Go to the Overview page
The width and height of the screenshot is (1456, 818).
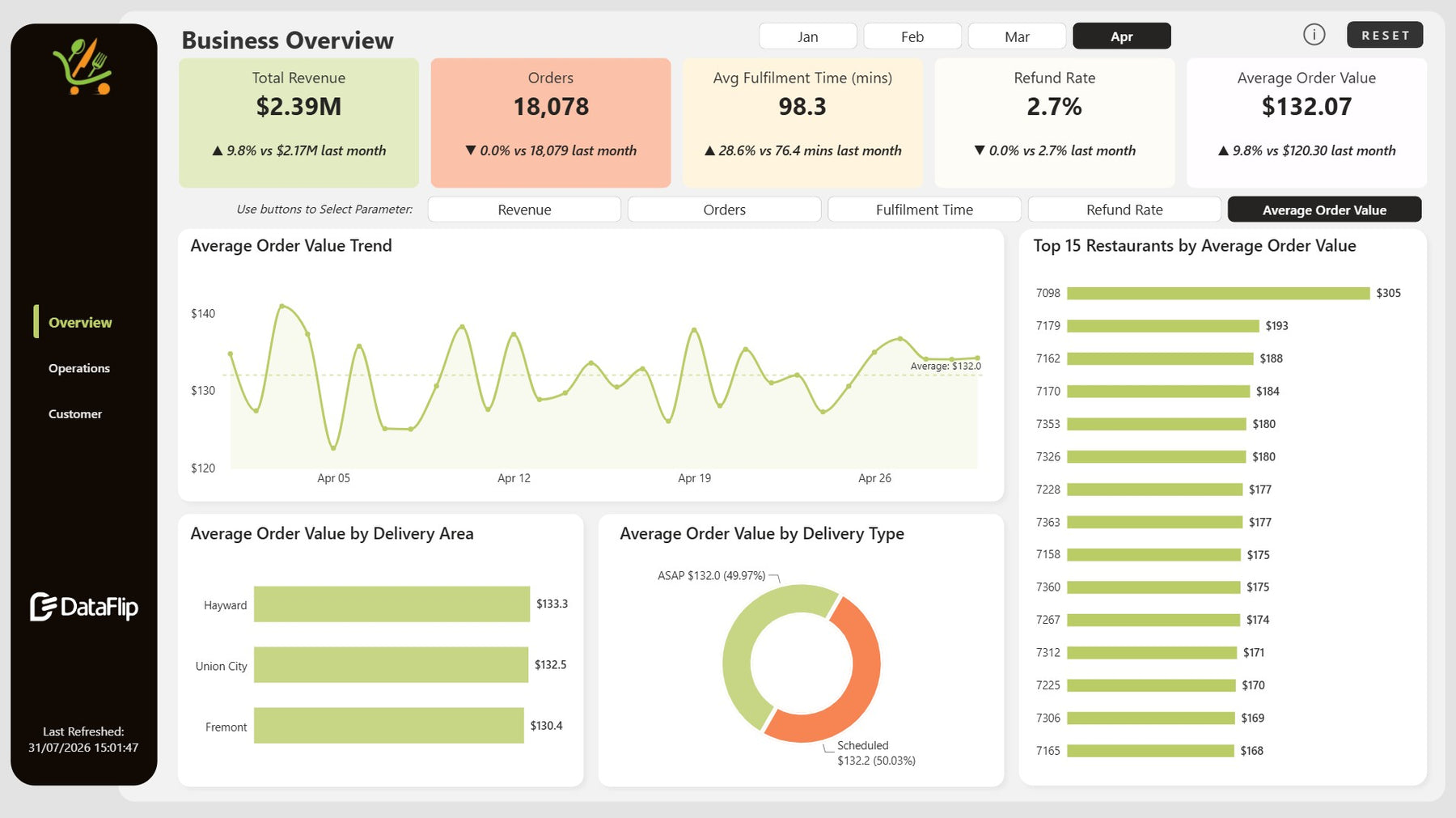click(x=80, y=322)
